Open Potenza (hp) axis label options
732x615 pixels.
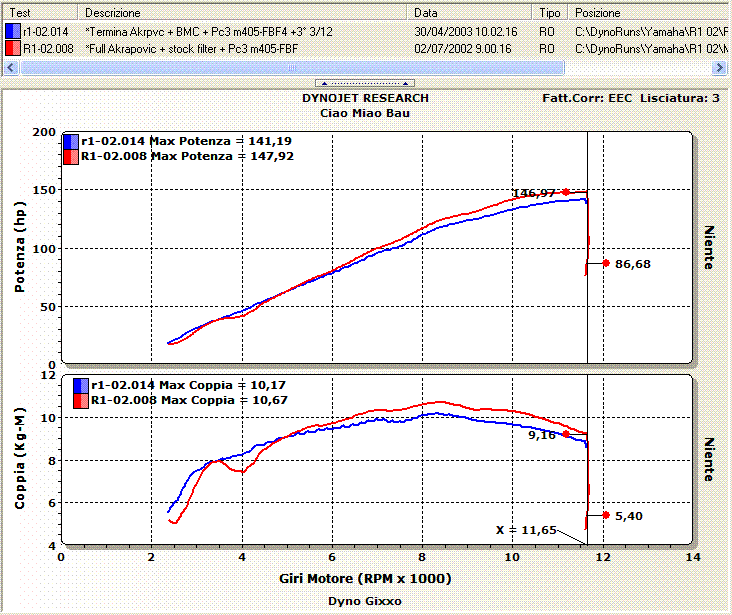(x=20, y=247)
